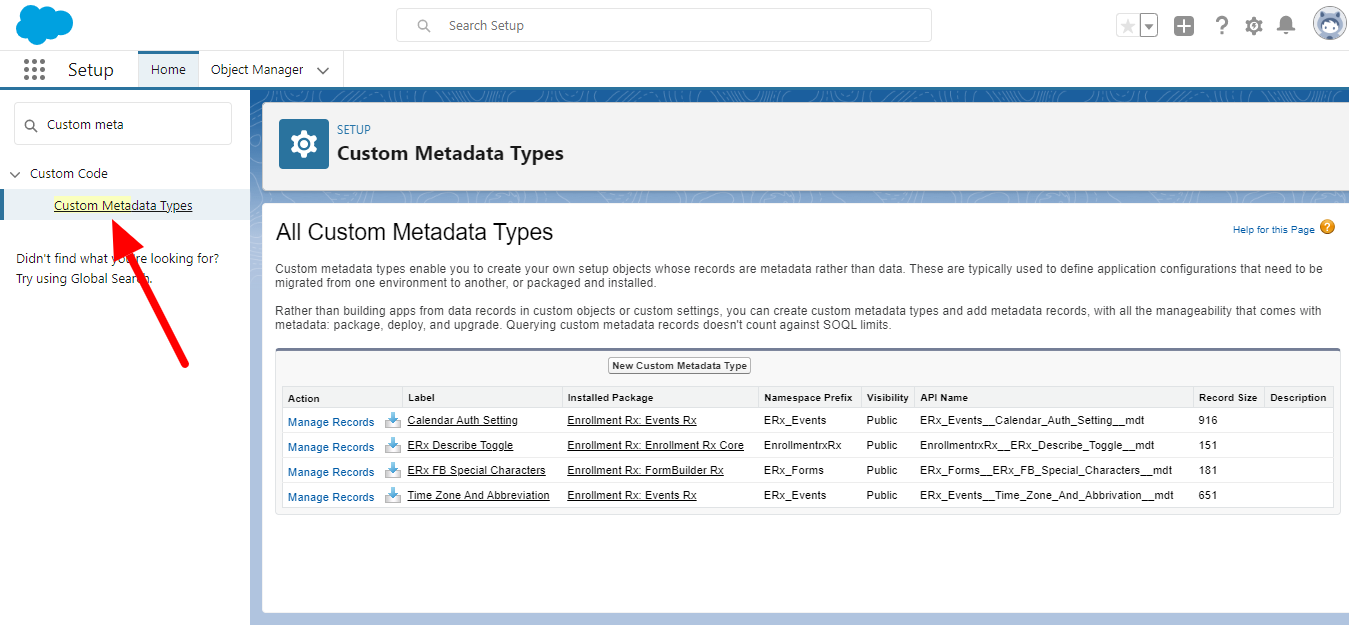Open the Object Manager tab
The height and width of the screenshot is (625, 1349).
pos(257,70)
